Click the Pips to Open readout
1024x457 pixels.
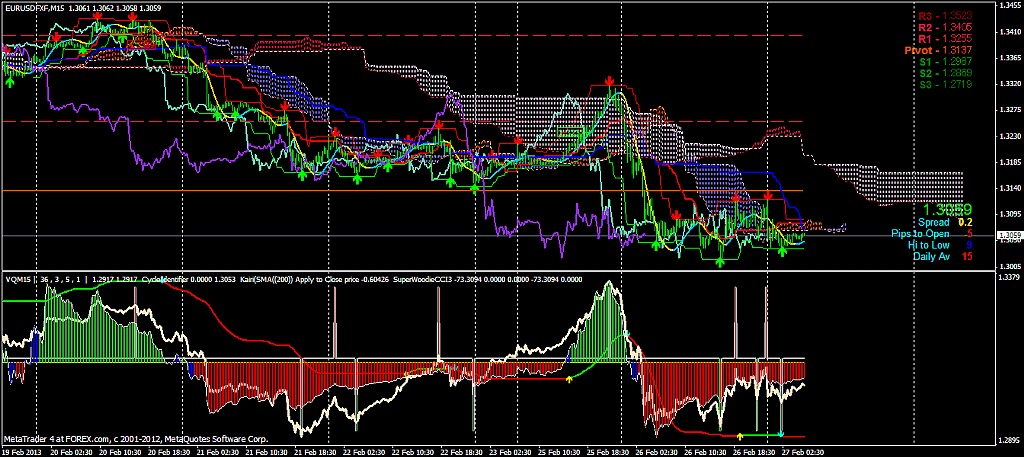pos(932,234)
